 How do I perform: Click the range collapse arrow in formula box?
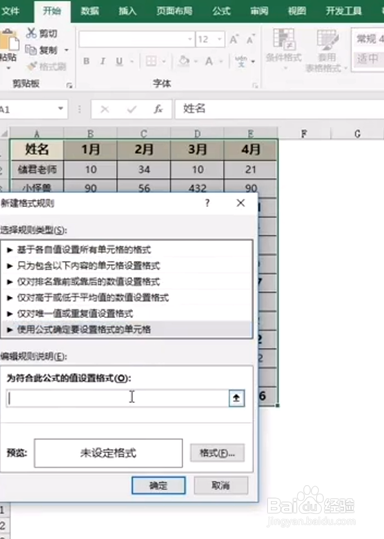tap(237, 398)
